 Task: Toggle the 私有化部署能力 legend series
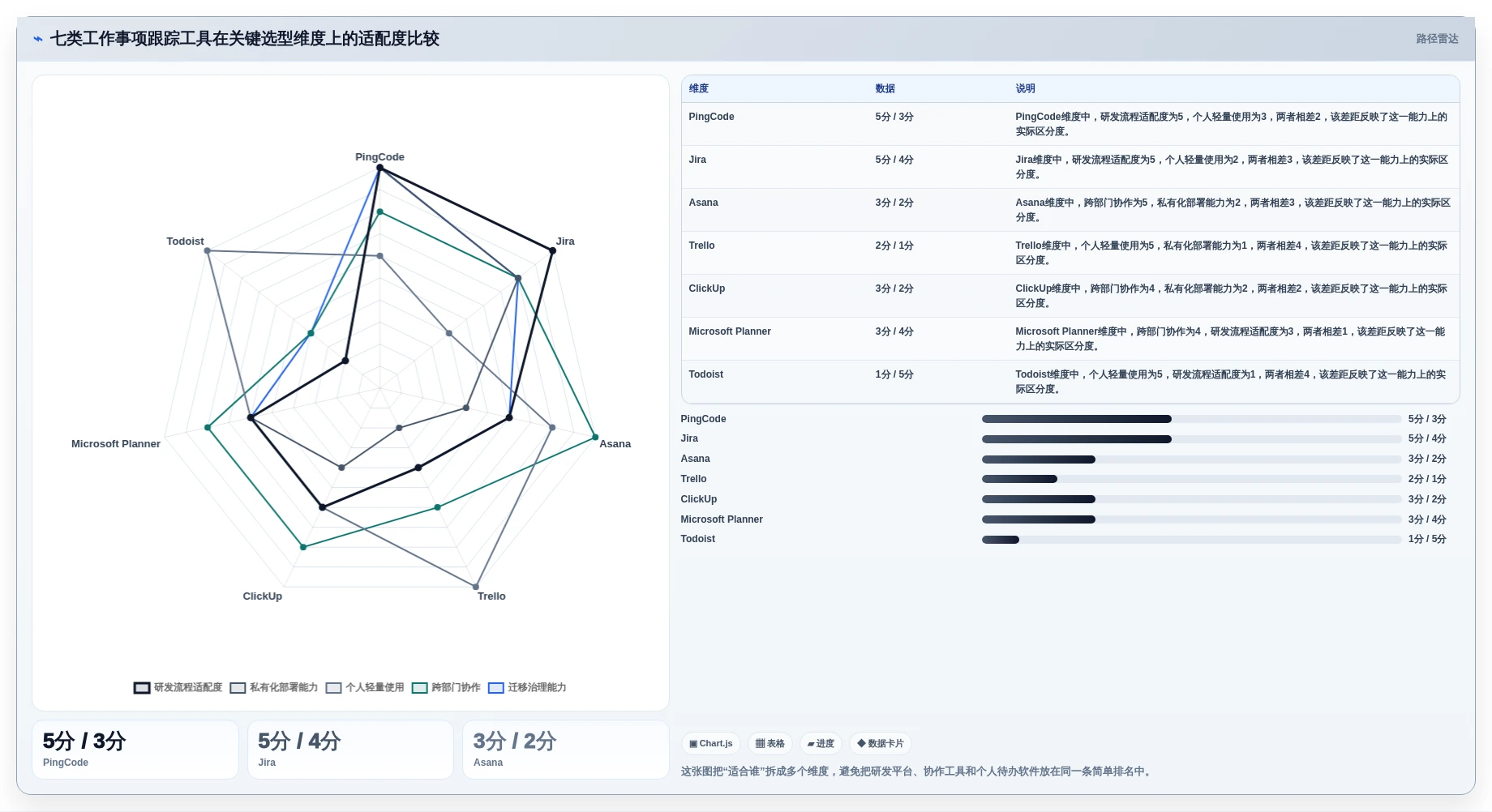point(274,687)
